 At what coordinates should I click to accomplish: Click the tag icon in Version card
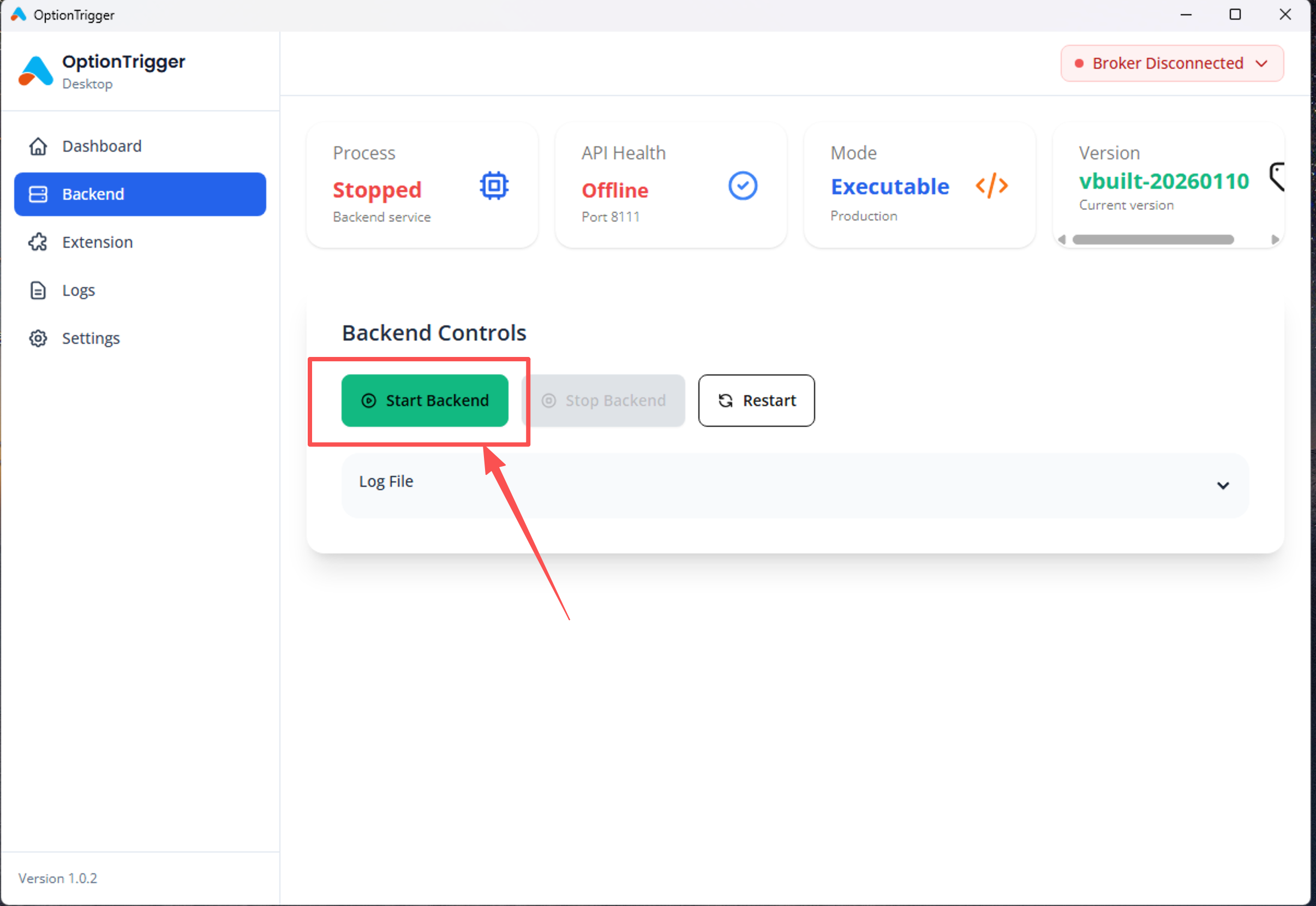pyautogui.click(x=1277, y=177)
